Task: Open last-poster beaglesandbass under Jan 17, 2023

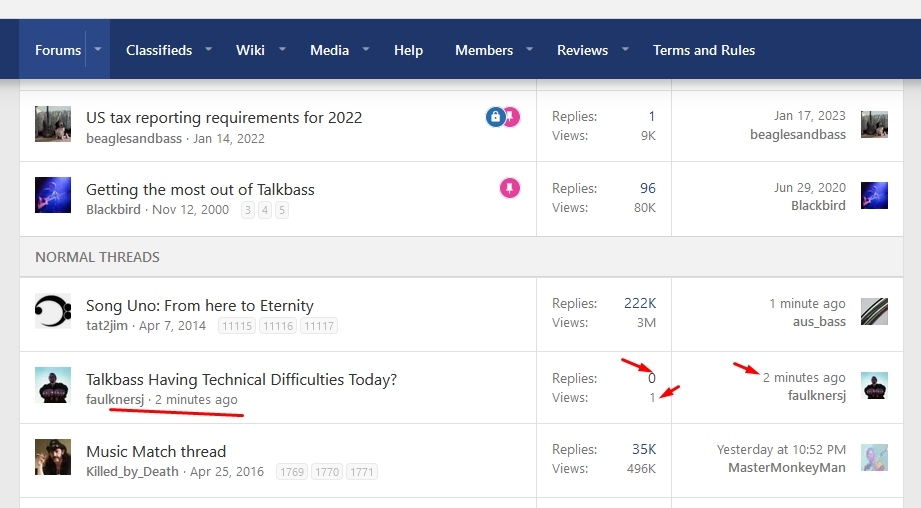Action: pos(798,134)
